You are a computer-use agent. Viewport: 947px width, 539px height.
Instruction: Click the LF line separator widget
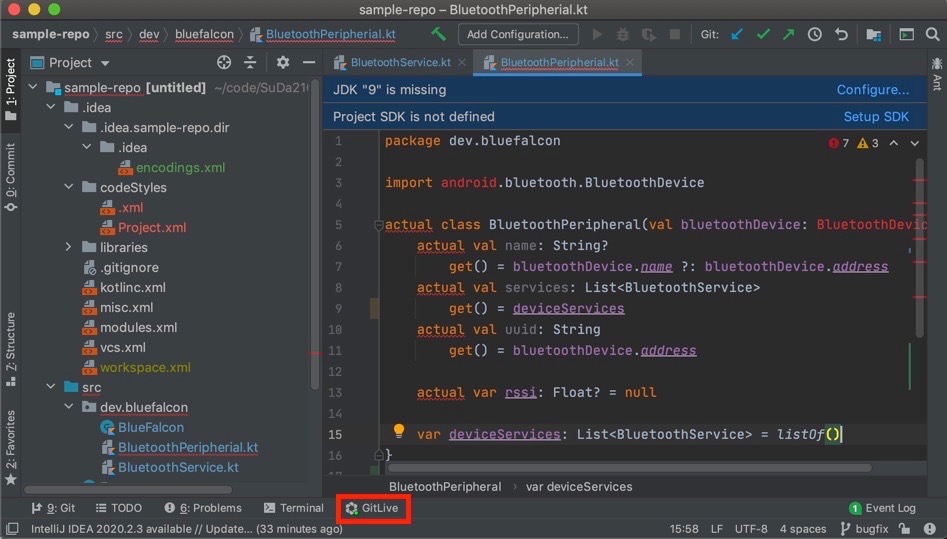pos(717,529)
